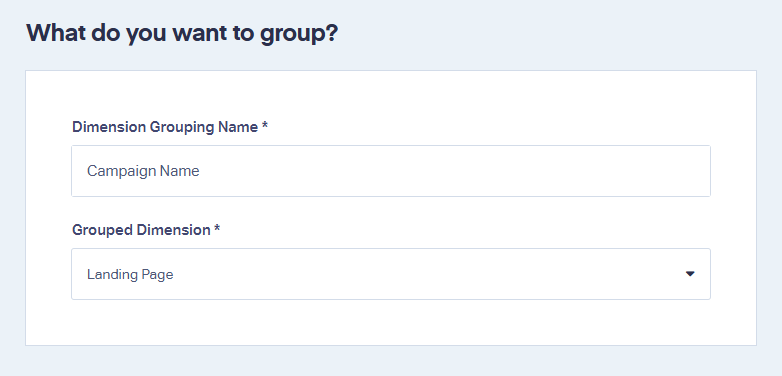Click the word 'Dimension' in first label

click(108, 127)
